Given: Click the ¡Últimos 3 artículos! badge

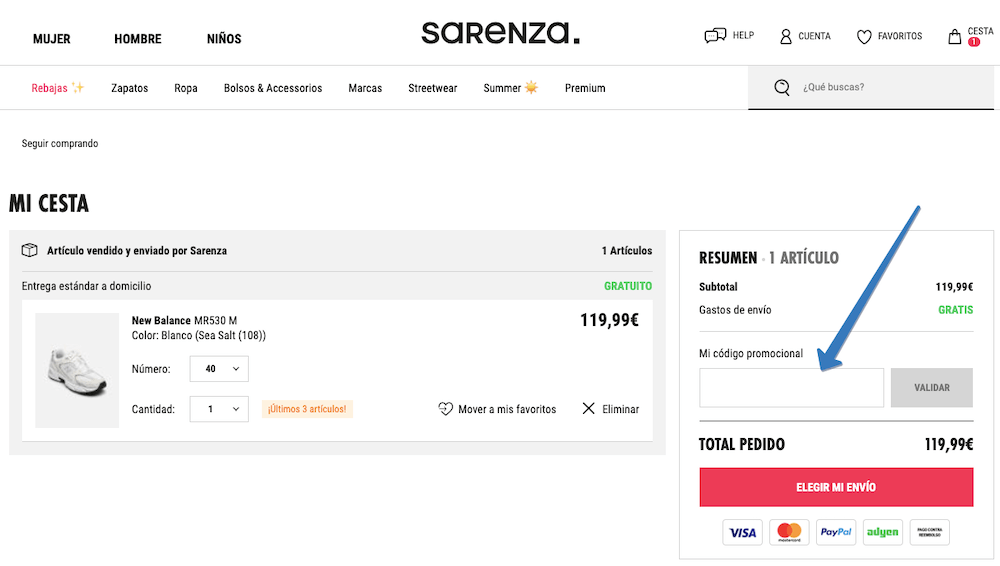Looking at the screenshot, I should coord(307,409).
